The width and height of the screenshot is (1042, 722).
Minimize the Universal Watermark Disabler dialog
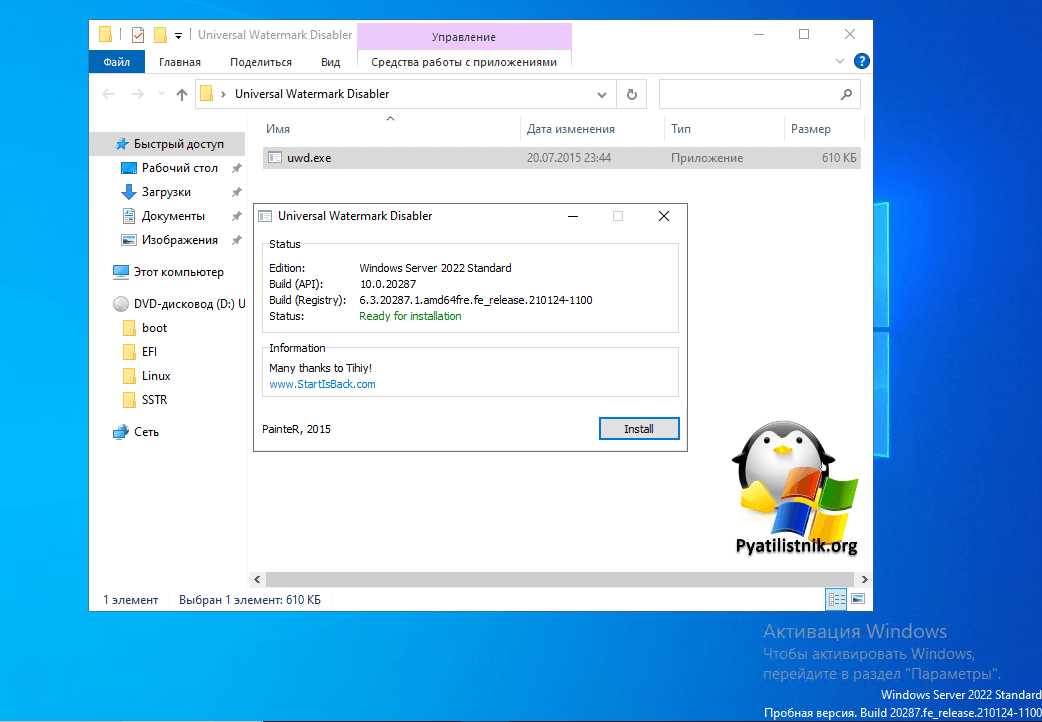(573, 216)
